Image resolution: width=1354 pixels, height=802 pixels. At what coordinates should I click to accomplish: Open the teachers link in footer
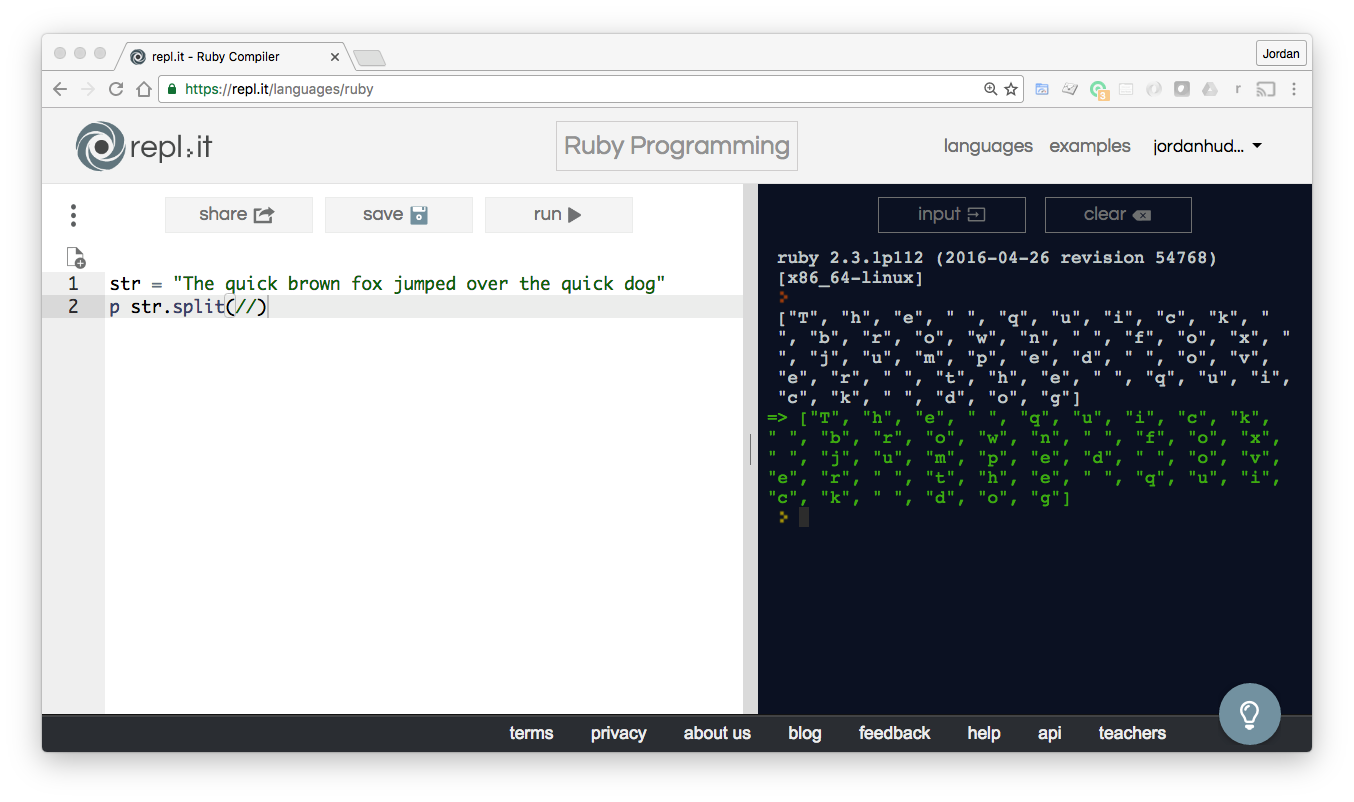coord(1132,733)
